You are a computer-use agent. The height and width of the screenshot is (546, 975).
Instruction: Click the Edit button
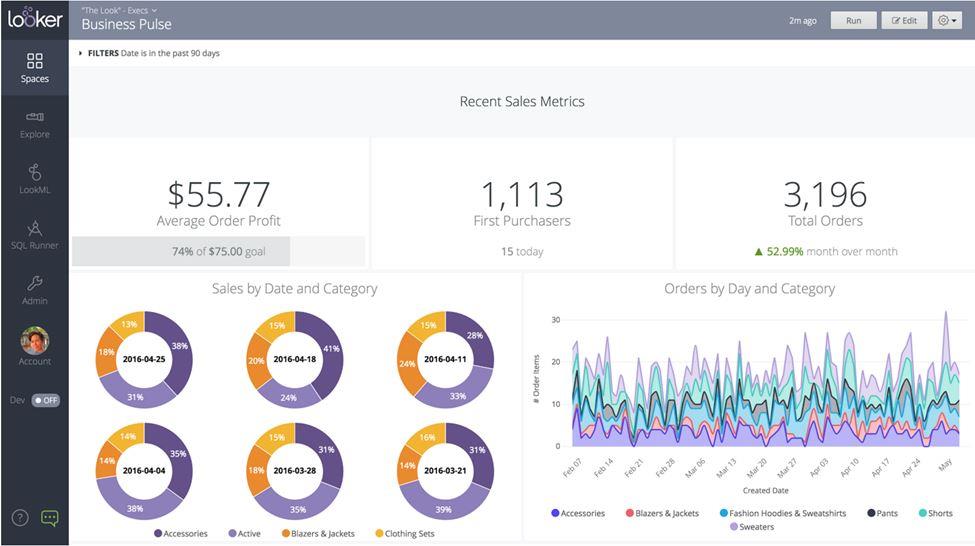pyautogui.click(x=904, y=20)
